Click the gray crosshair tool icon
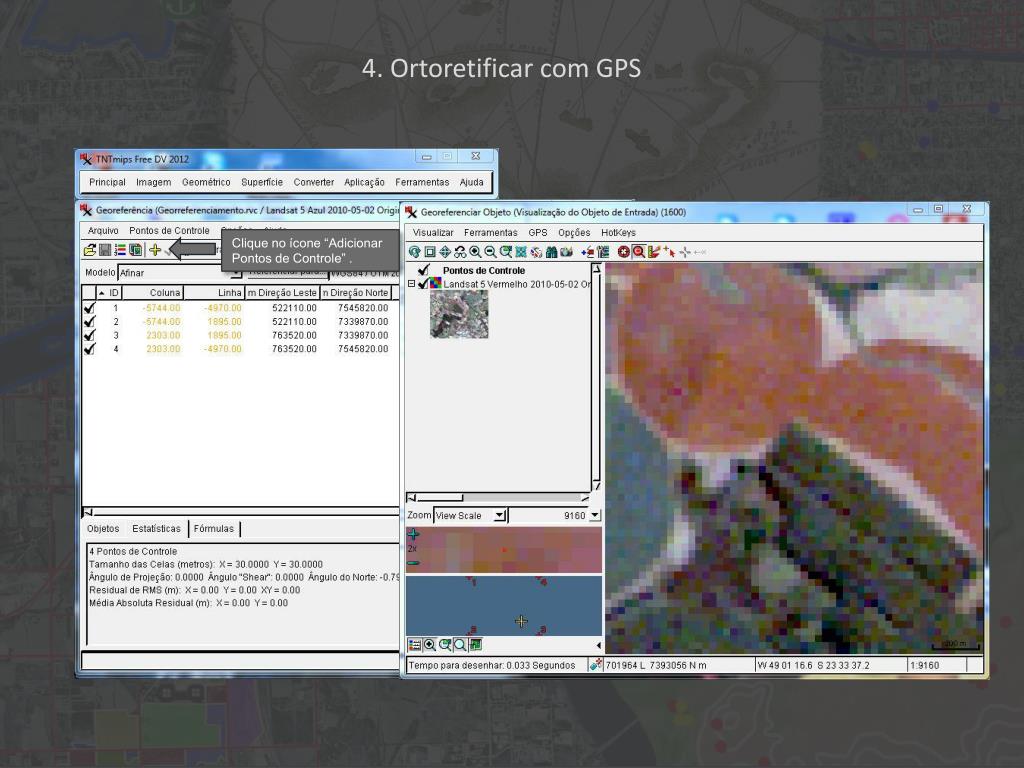The height and width of the screenshot is (768, 1024). click(684, 252)
